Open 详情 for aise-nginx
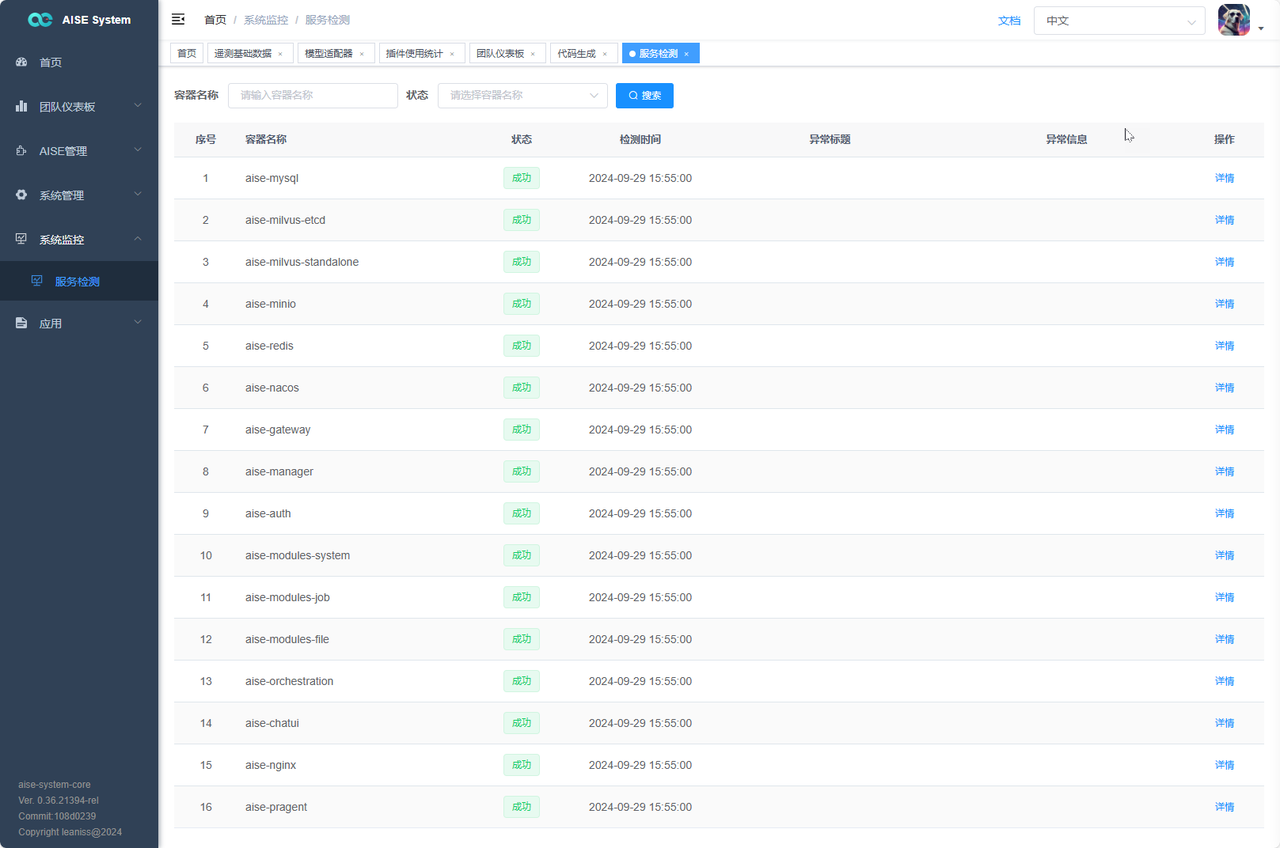Viewport: 1280px width, 848px height. pos(1224,766)
